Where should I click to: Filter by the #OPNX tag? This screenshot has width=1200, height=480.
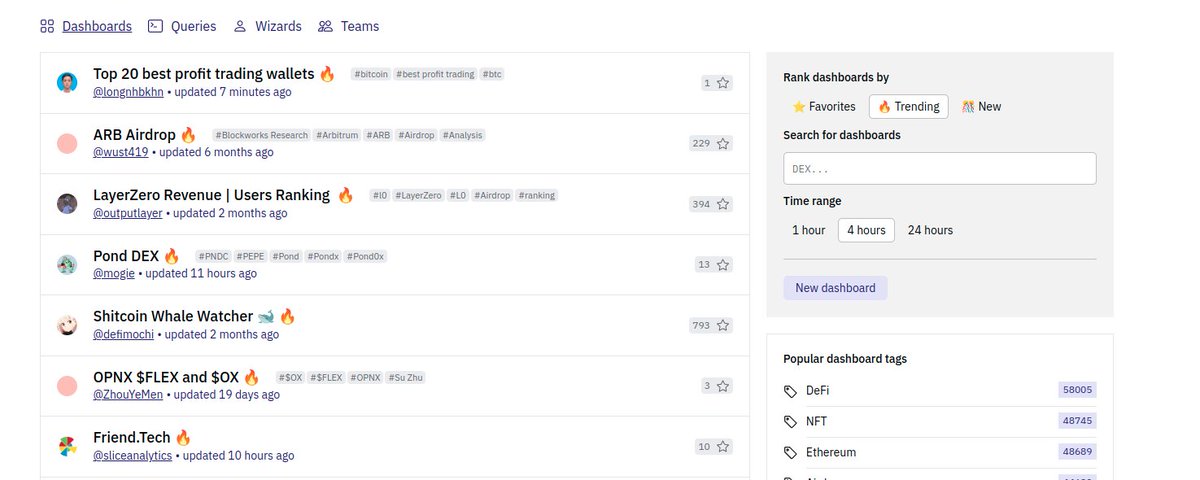366,377
